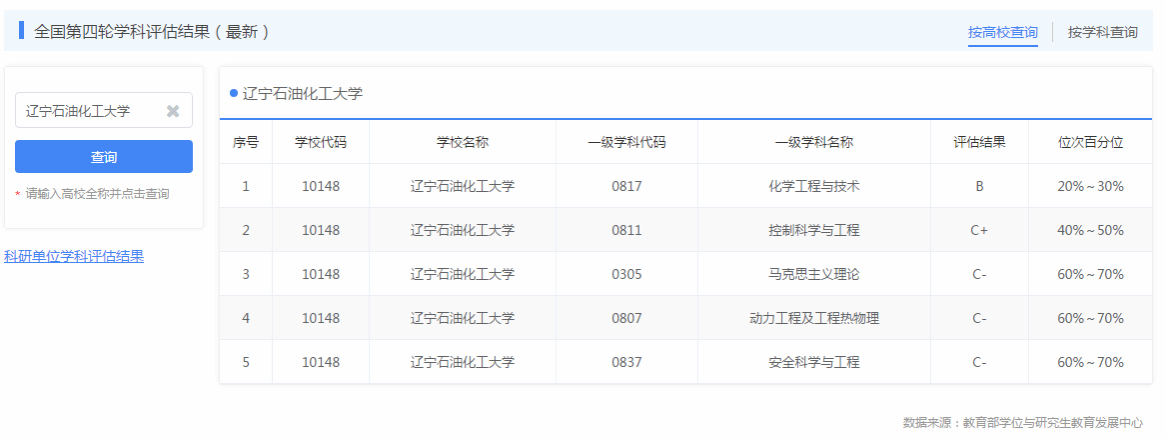Click discipline code 0305

pos(627,274)
